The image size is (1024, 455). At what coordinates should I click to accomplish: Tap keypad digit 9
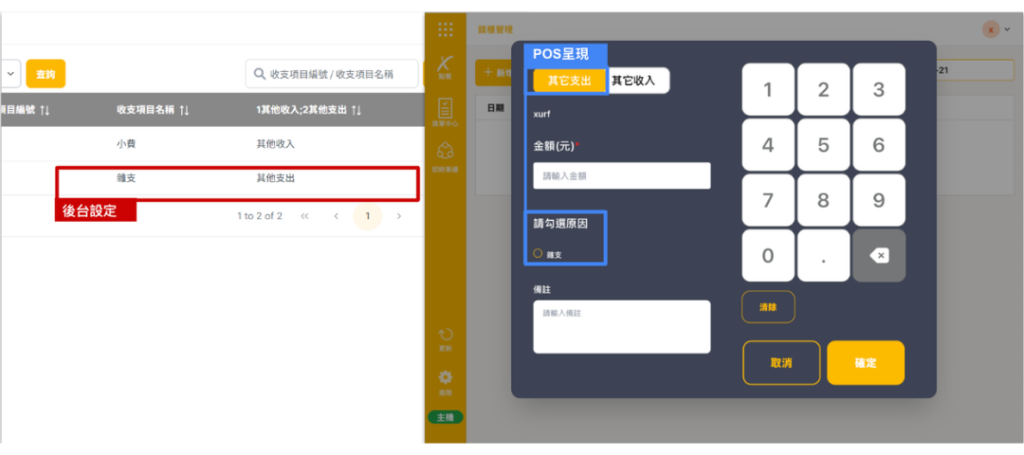(x=879, y=200)
